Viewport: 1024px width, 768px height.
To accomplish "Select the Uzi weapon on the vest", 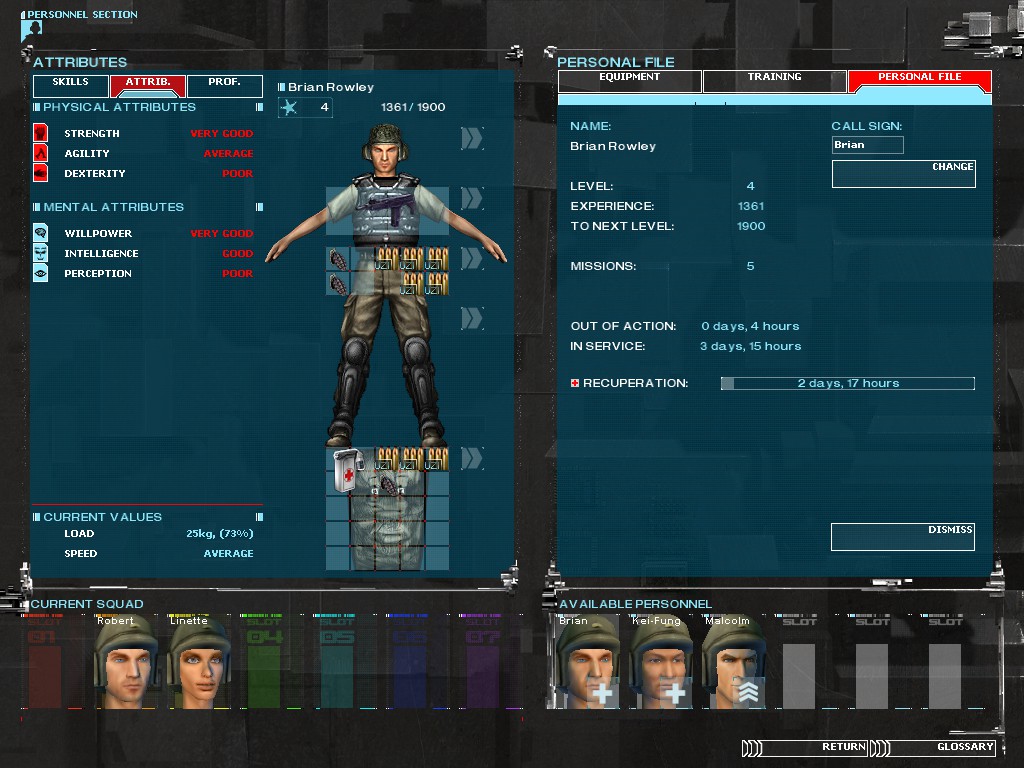I will tap(391, 206).
